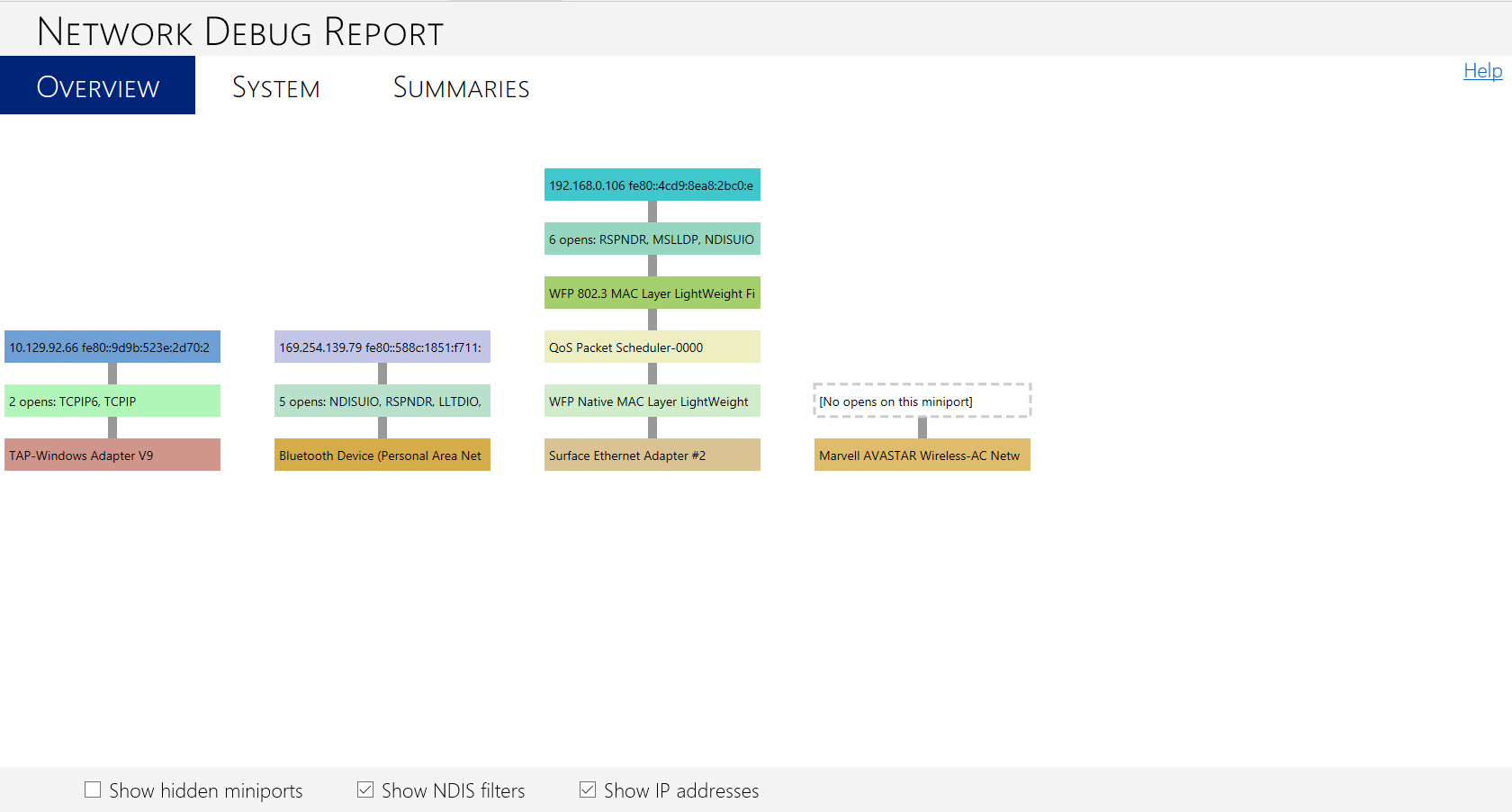Image resolution: width=1512 pixels, height=812 pixels.
Task: Click the WFP 802.3 MAC Layer LightWeight Filter node
Action: point(652,293)
